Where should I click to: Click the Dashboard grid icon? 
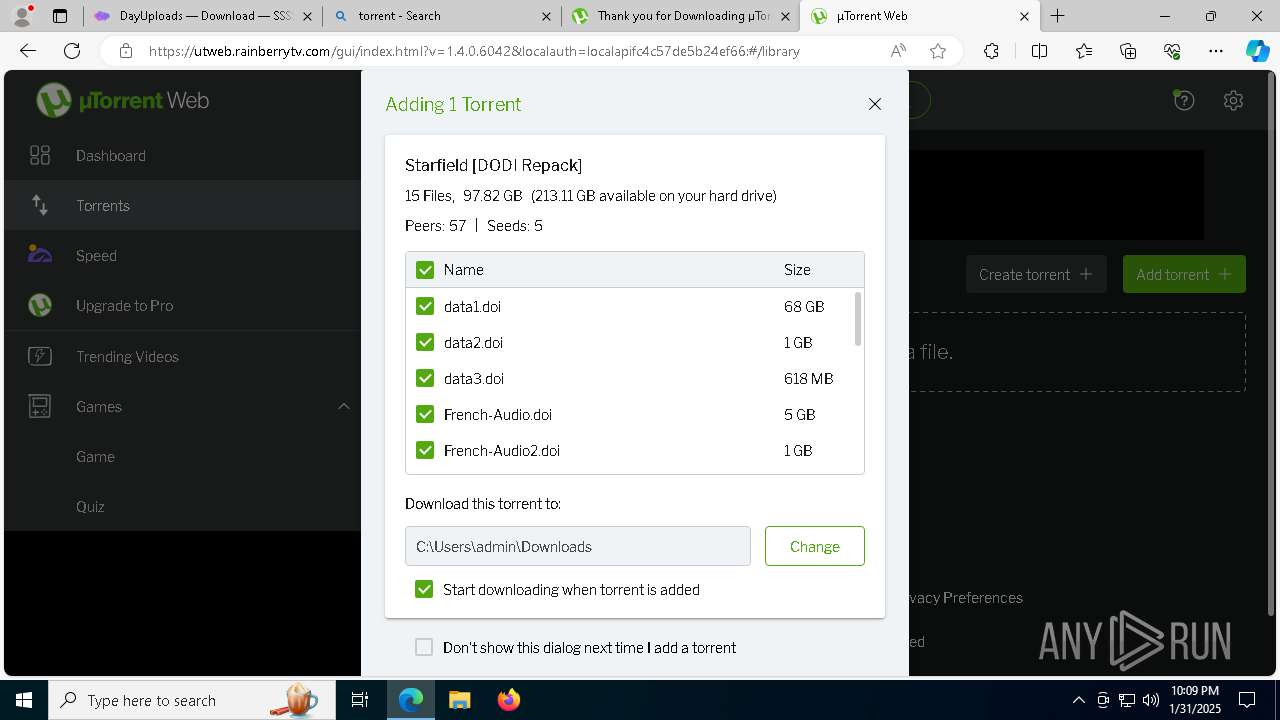pos(40,155)
